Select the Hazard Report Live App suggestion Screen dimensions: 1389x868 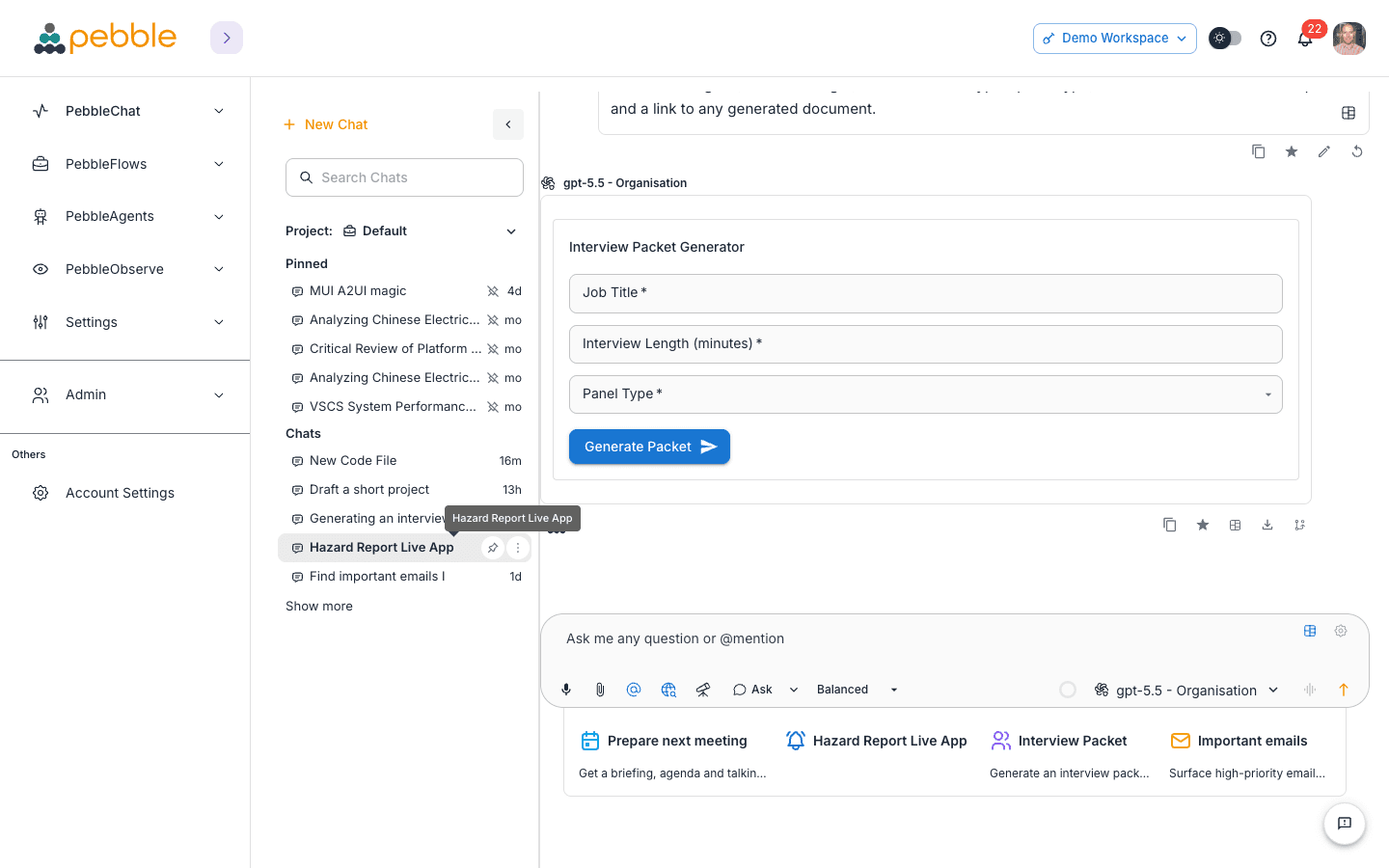pyautogui.click(x=876, y=741)
